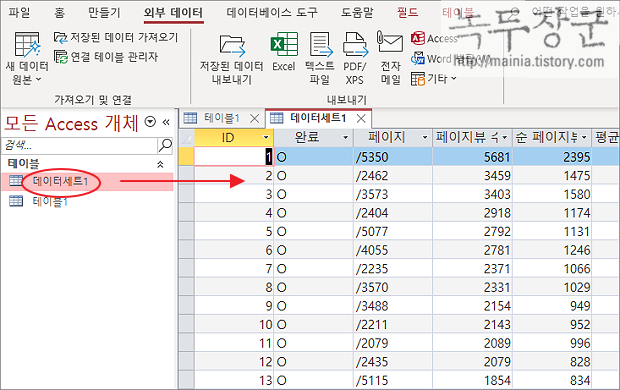Click the /2079 page cell
This screenshot has height=390, width=620.
point(393,343)
